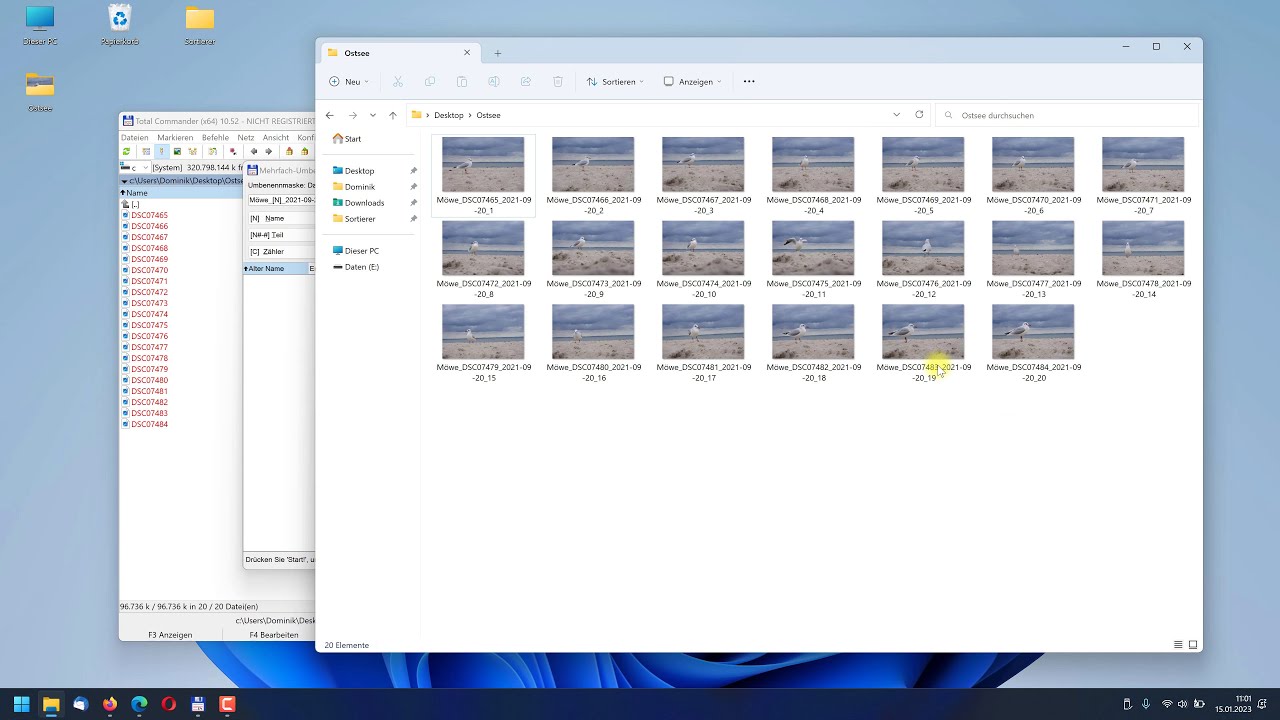1280x720 pixels.
Task: Open Firefox from the taskbar
Action: 110,704
